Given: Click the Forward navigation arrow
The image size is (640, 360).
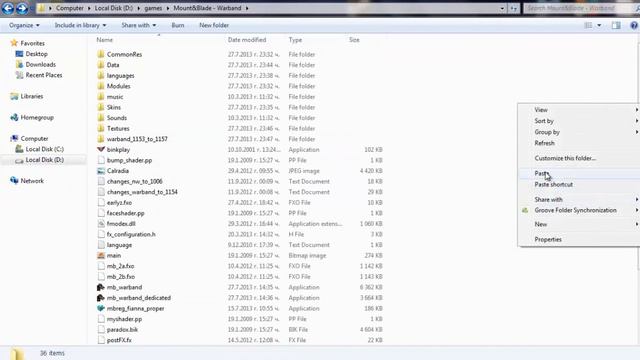Looking at the screenshot, I should pos(22,8).
